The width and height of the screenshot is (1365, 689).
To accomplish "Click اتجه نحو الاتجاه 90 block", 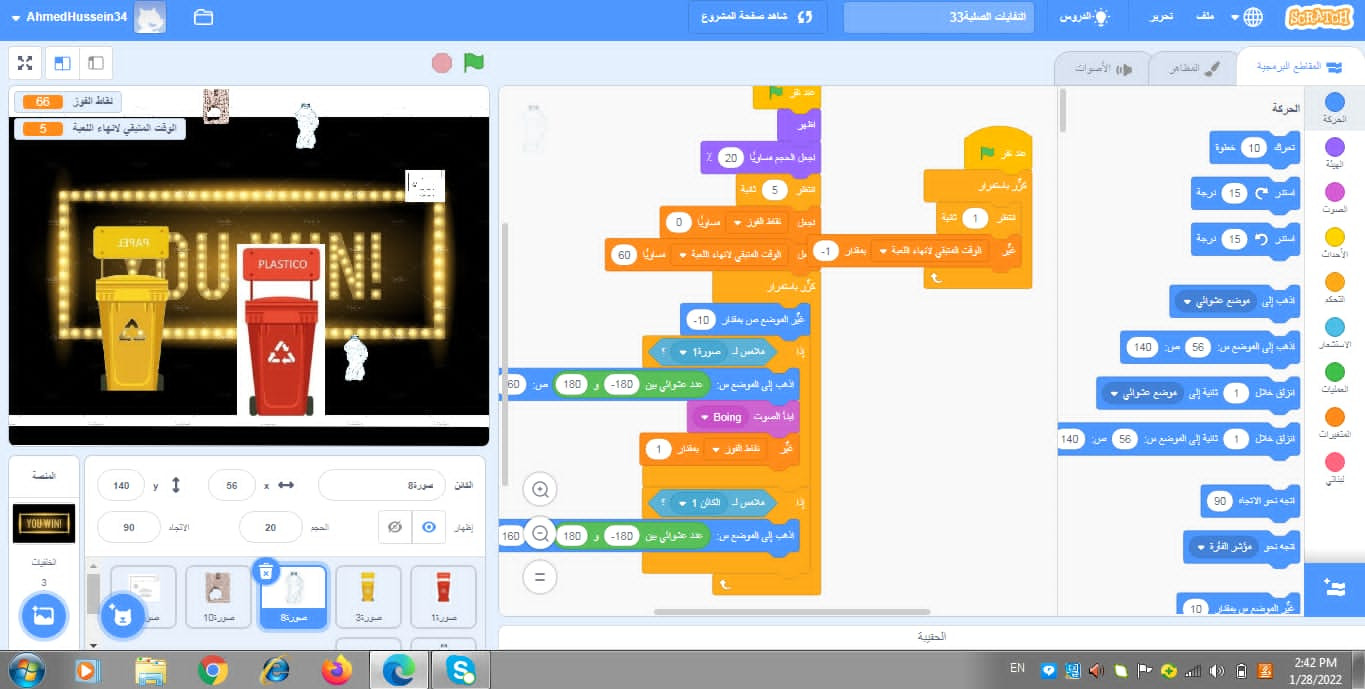I will pyautogui.click(x=1250, y=501).
